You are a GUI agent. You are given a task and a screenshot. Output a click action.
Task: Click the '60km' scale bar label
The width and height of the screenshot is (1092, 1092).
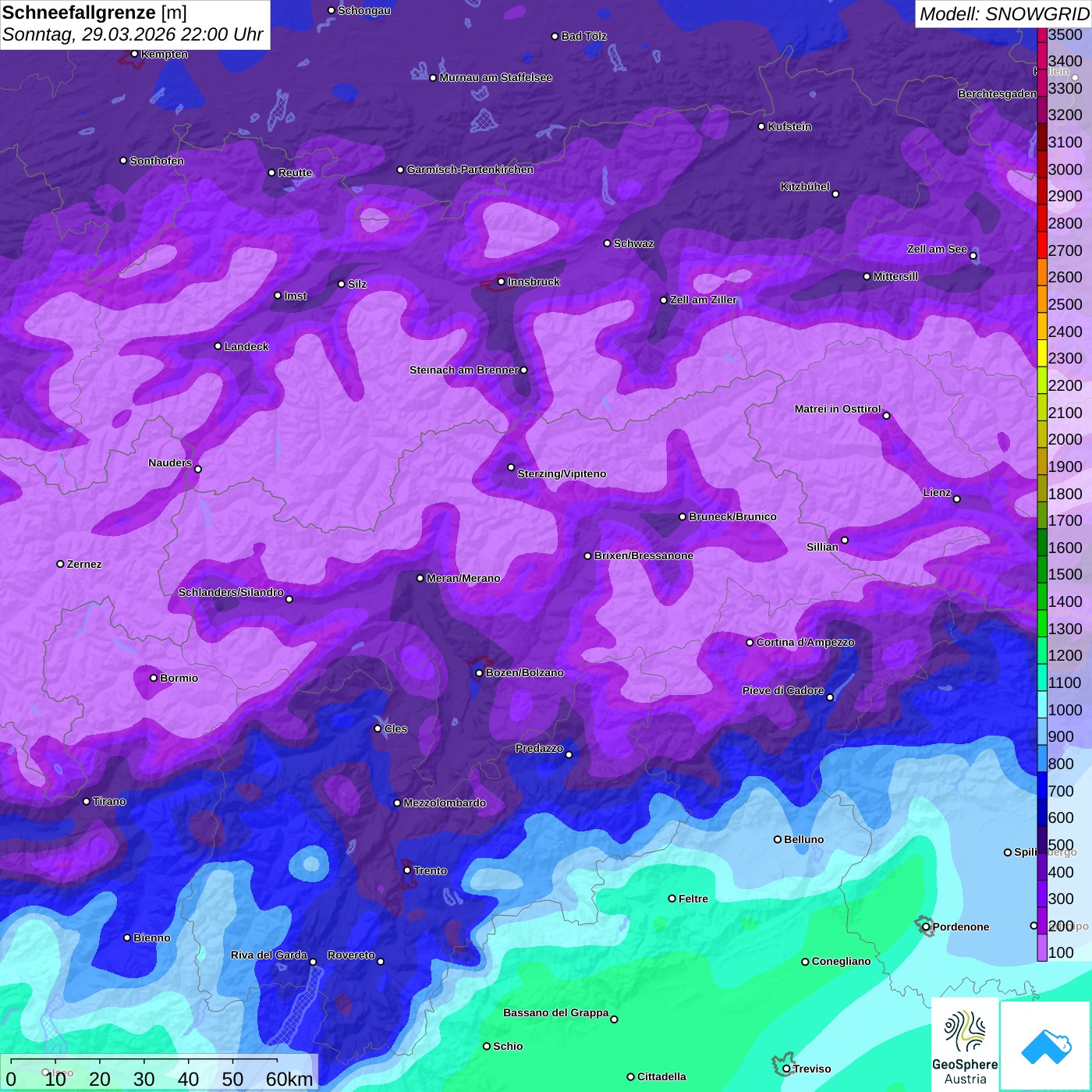point(289,1079)
